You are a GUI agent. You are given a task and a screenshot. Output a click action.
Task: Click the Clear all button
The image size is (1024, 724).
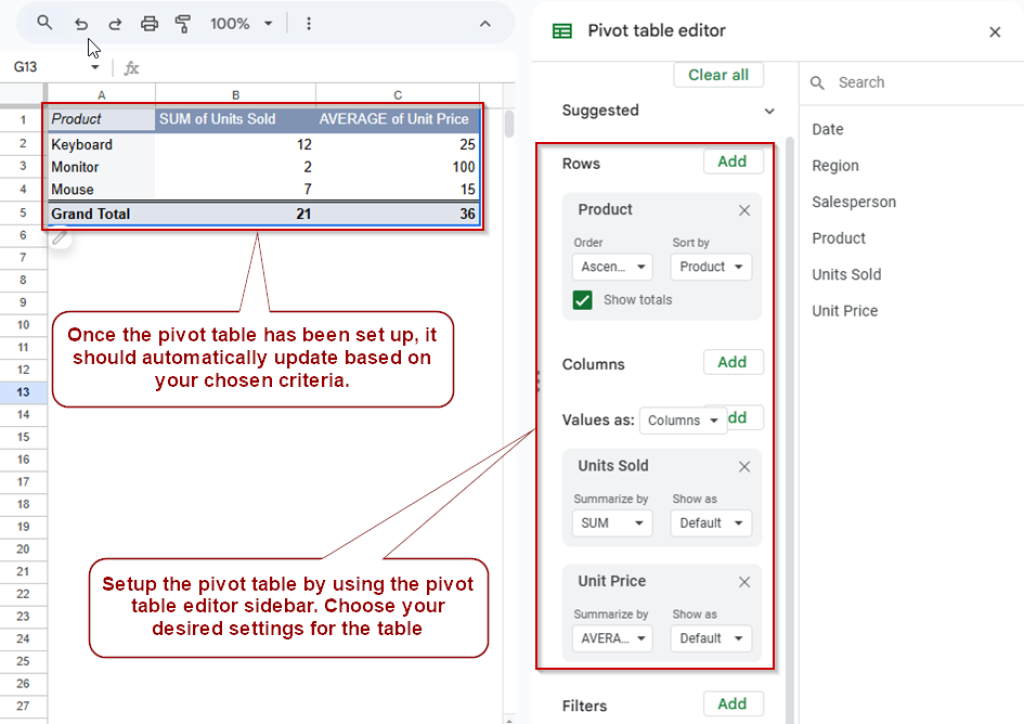pos(718,74)
